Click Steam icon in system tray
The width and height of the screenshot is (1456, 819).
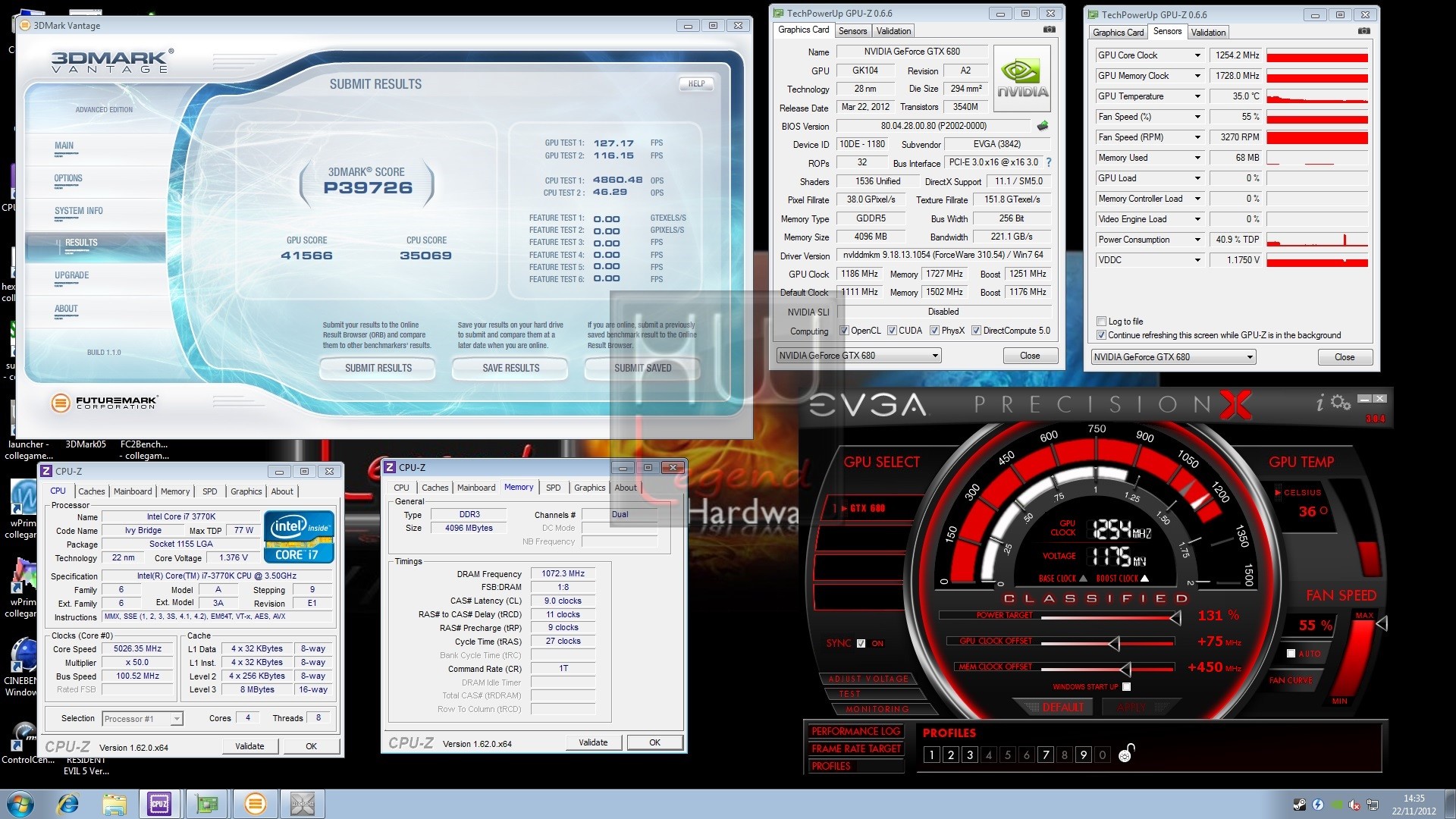1299,805
